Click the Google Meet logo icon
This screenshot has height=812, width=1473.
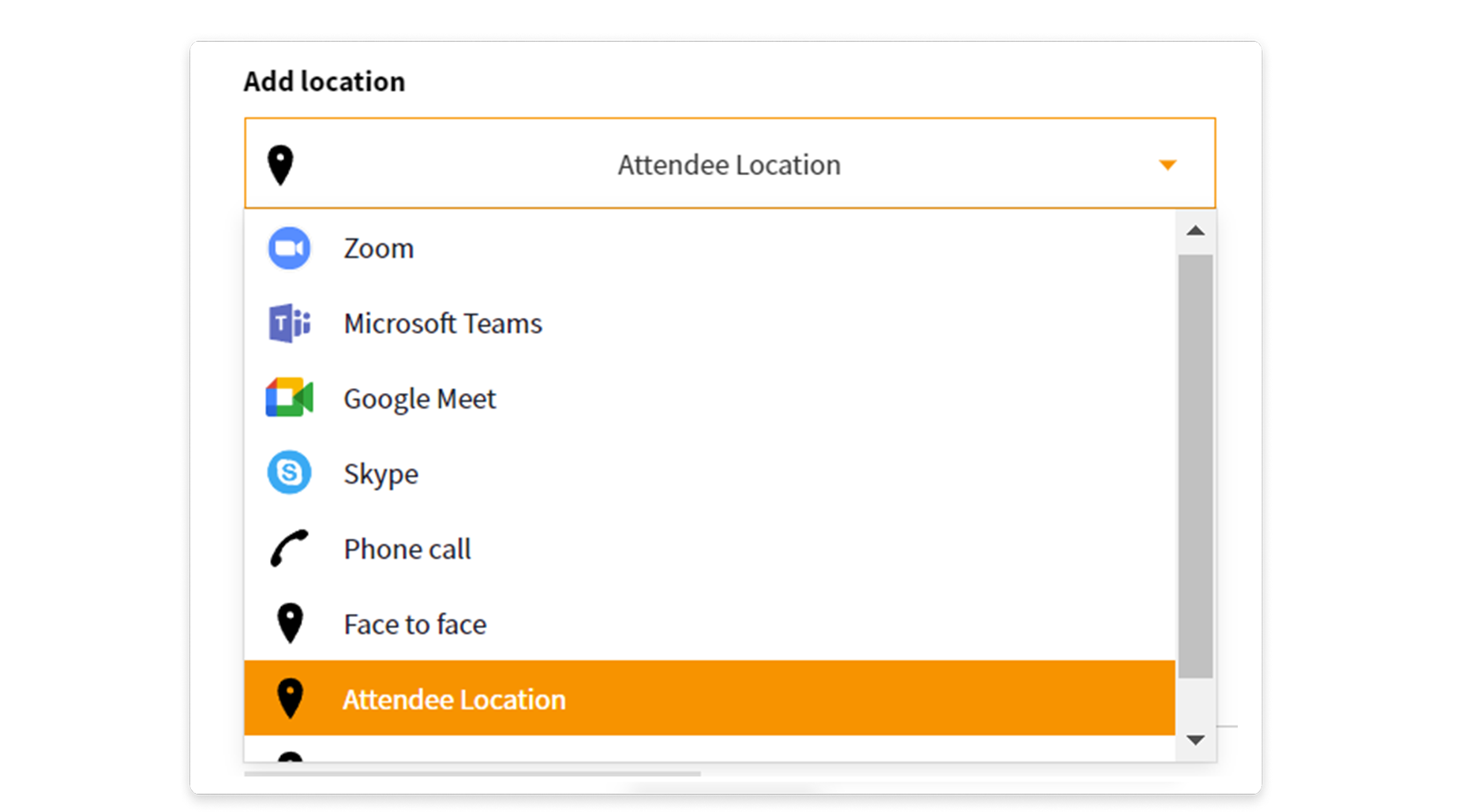click(290, 398)
